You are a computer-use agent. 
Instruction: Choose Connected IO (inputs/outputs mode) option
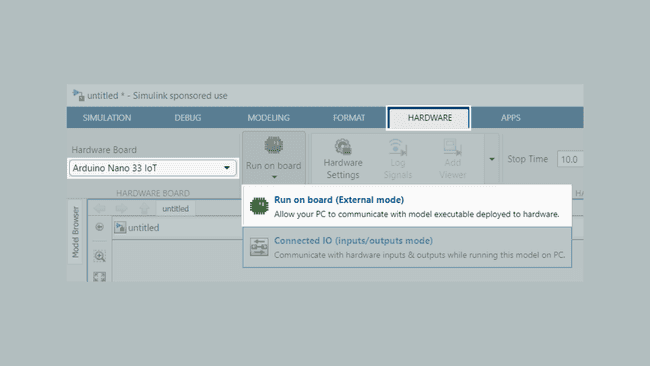[407, 247]
